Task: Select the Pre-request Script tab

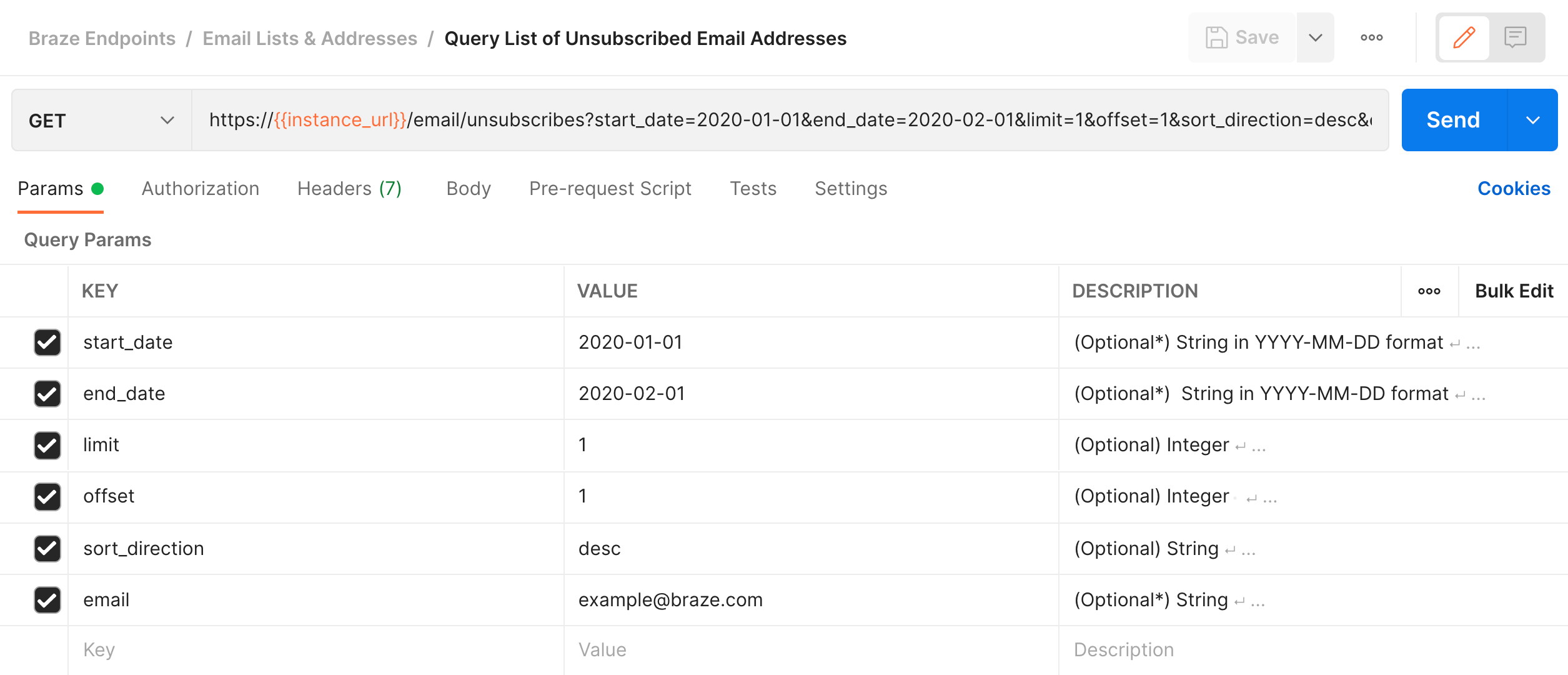Action: click(610, 189)
